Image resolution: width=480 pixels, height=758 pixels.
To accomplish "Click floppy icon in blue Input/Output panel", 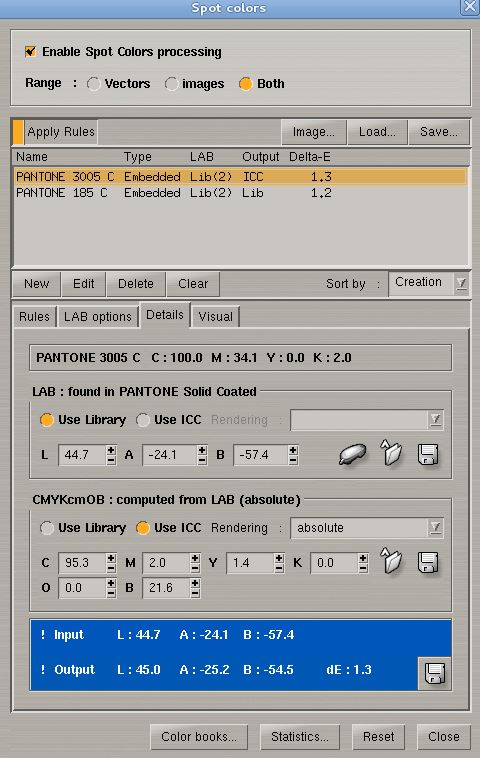I will coord(434,673).
